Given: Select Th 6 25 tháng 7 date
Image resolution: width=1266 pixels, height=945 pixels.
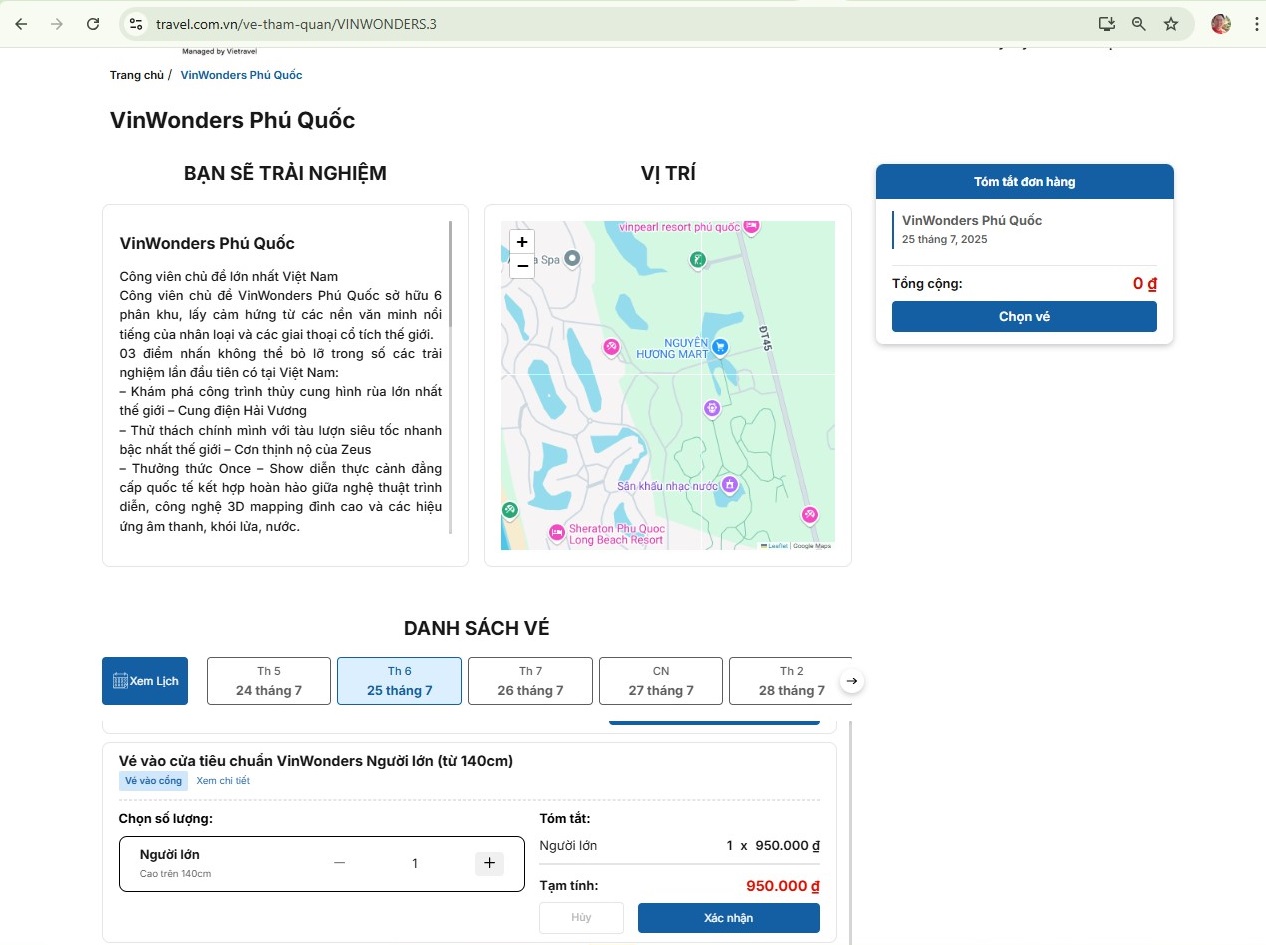Looking at the screenshot, I should click(x=400, y=681).
